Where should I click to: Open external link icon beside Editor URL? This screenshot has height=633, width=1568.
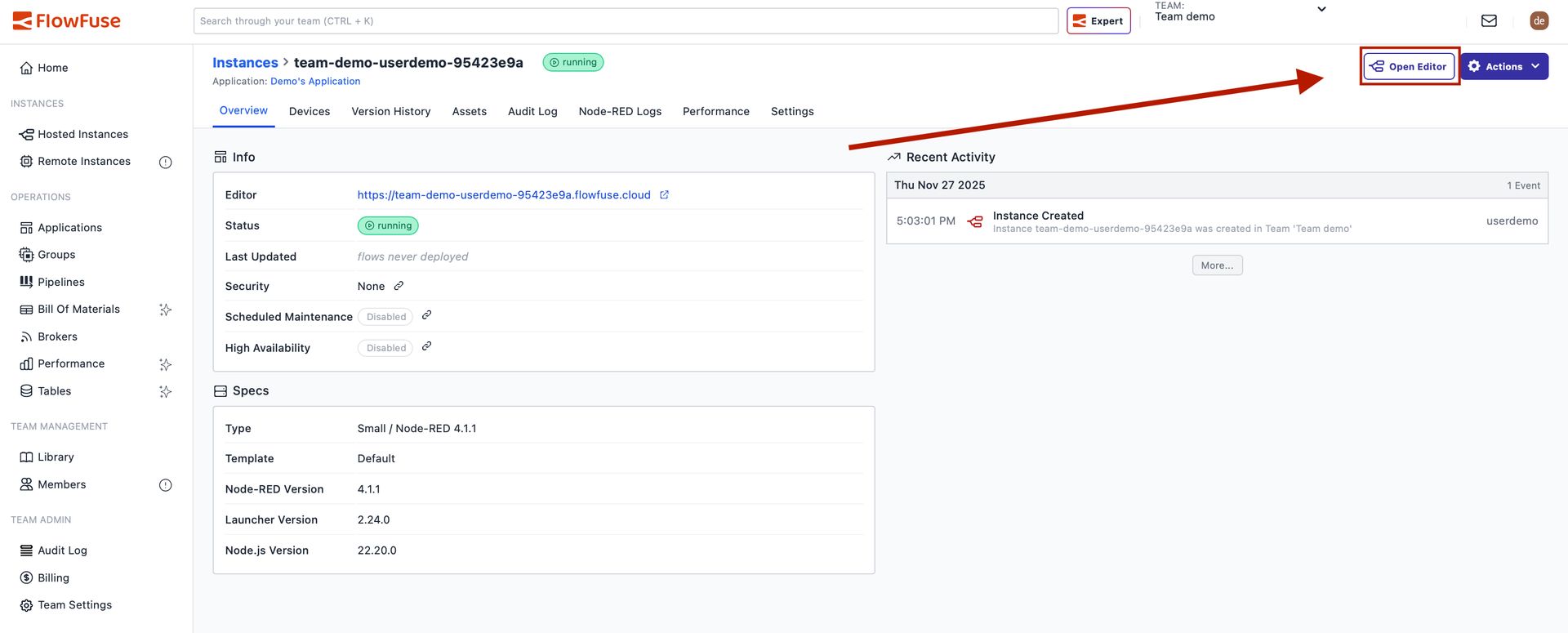[x=664, y=195]
